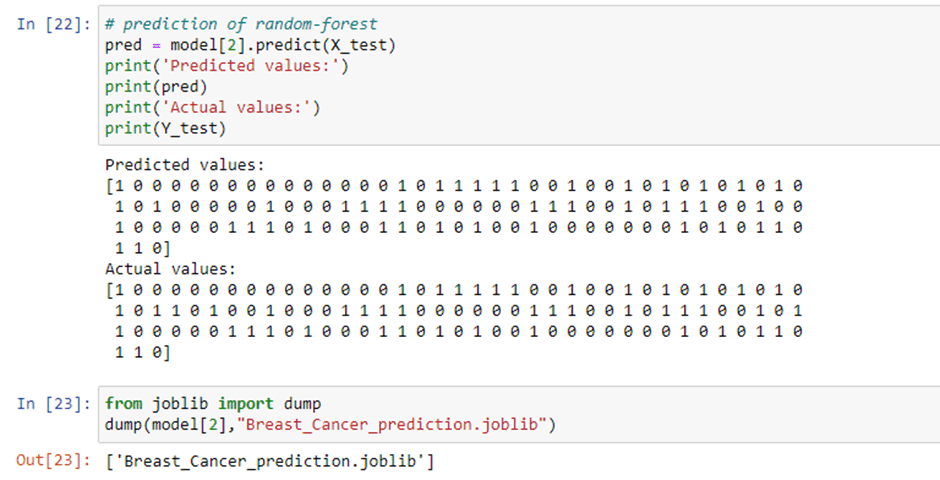Click the last row '1 1 0]' of actual values

(142, 353)
